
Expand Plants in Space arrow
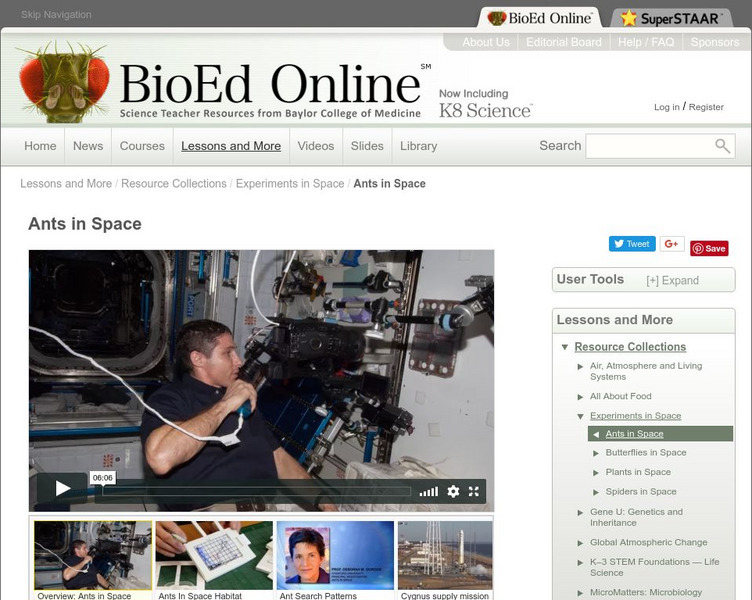(x=596, y=472)
